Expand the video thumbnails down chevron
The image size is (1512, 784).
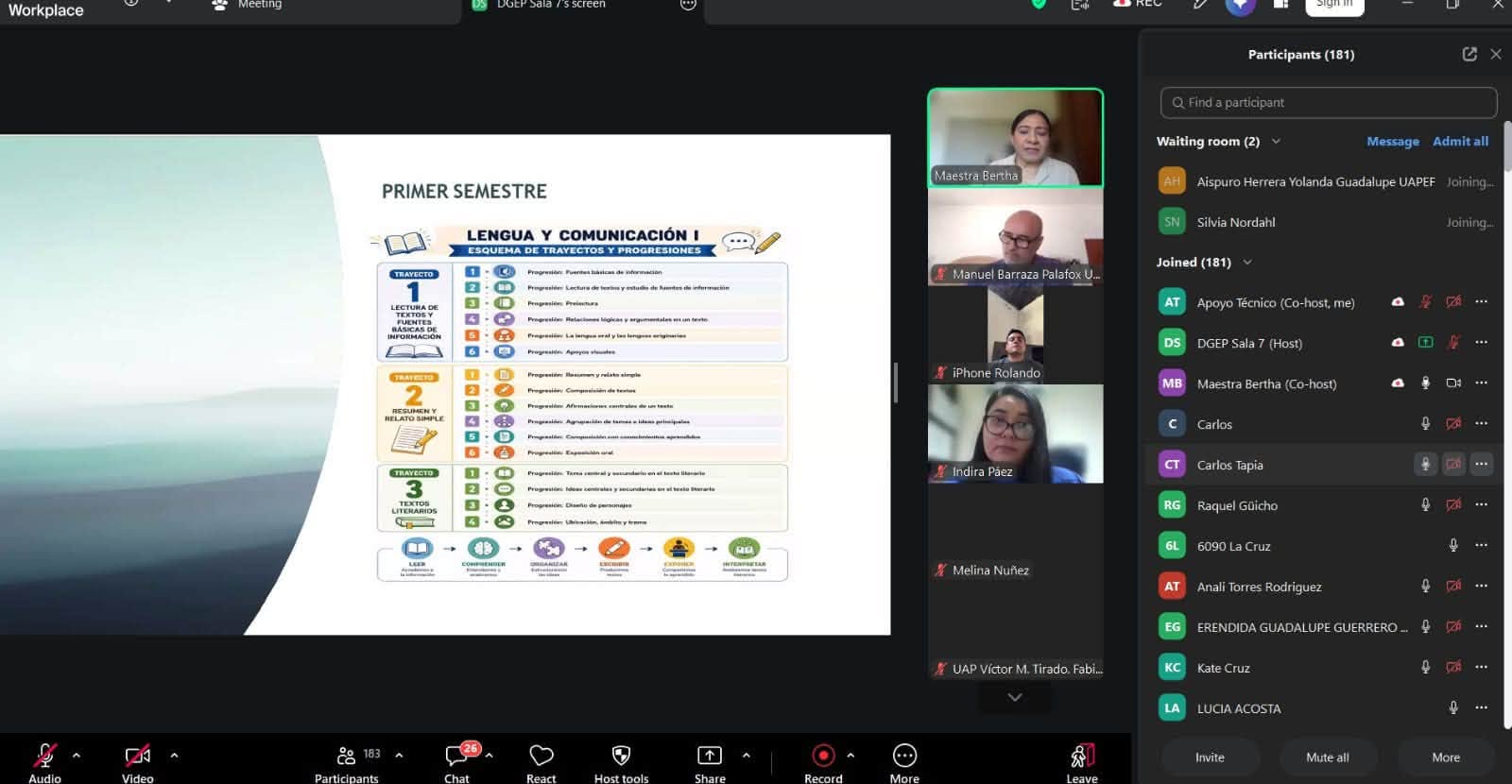pyautogui.click(x=1015, y=697)
